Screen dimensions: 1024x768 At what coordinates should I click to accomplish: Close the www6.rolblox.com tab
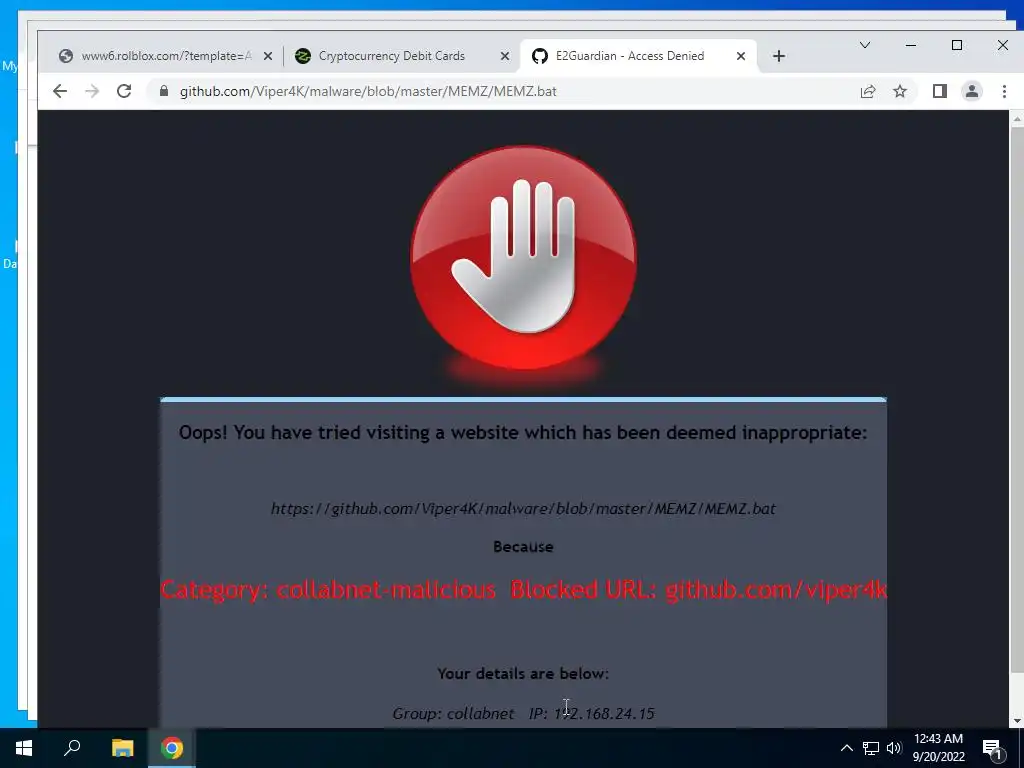(268, 56)
